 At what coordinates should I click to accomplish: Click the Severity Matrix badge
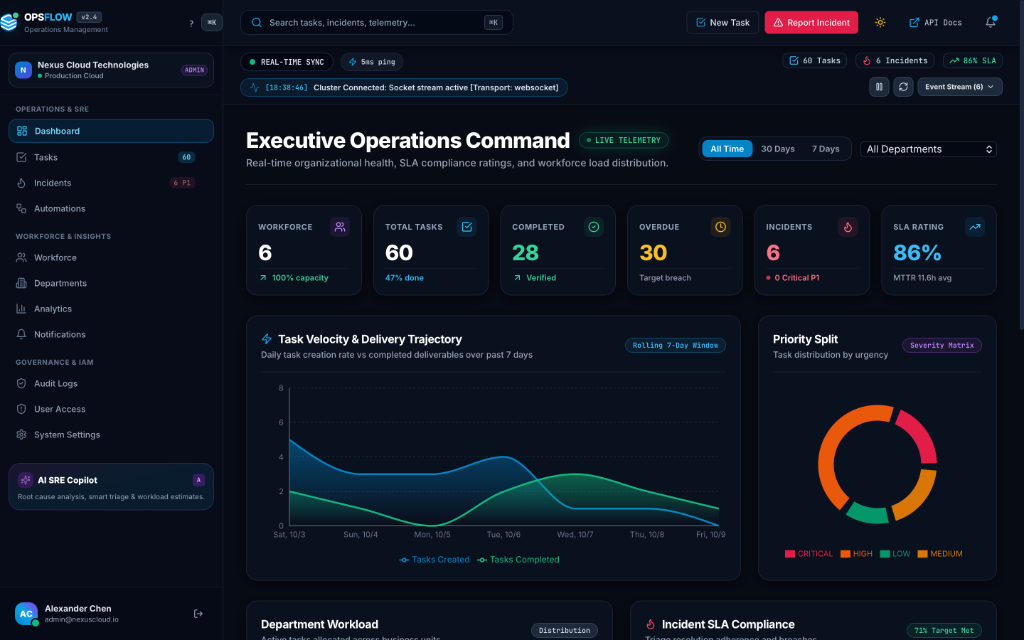point(942,345)
